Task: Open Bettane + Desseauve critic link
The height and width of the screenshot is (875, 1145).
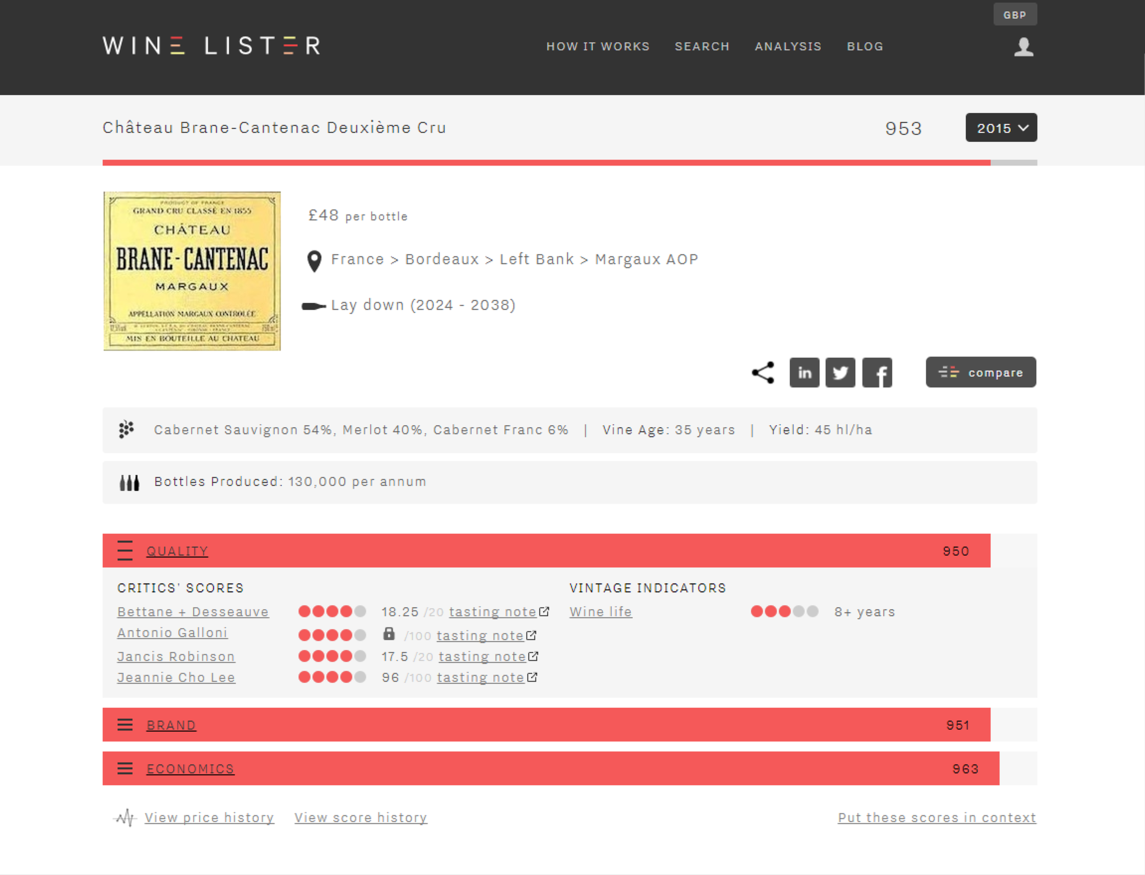Action: pyautogui.click(x=193, y=612)
